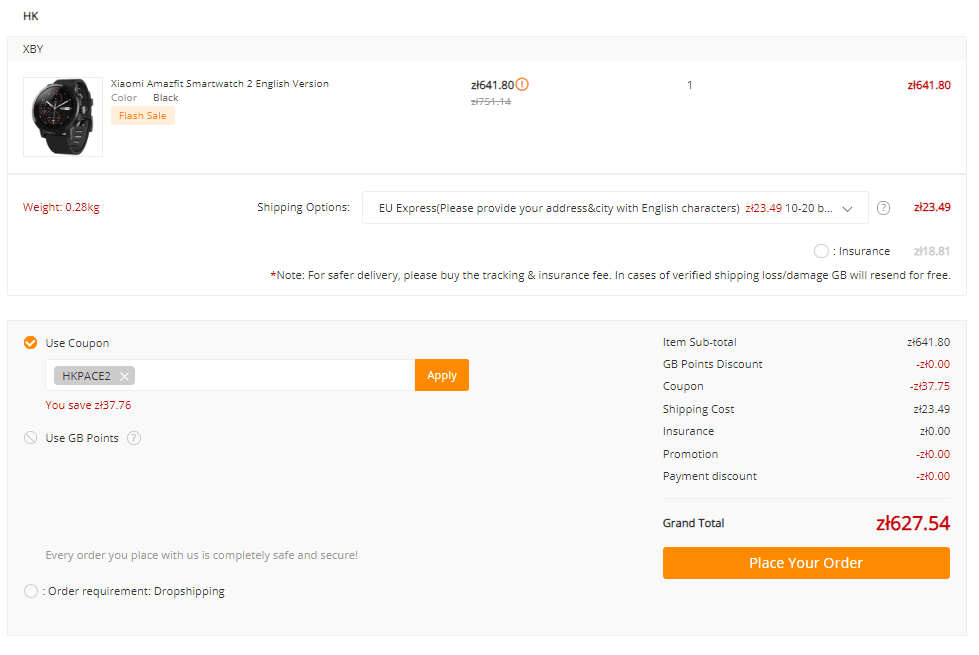979x655 pixels.
Task: Uncheck the Use Coupon checkbox
Action: tap(31, 342)
